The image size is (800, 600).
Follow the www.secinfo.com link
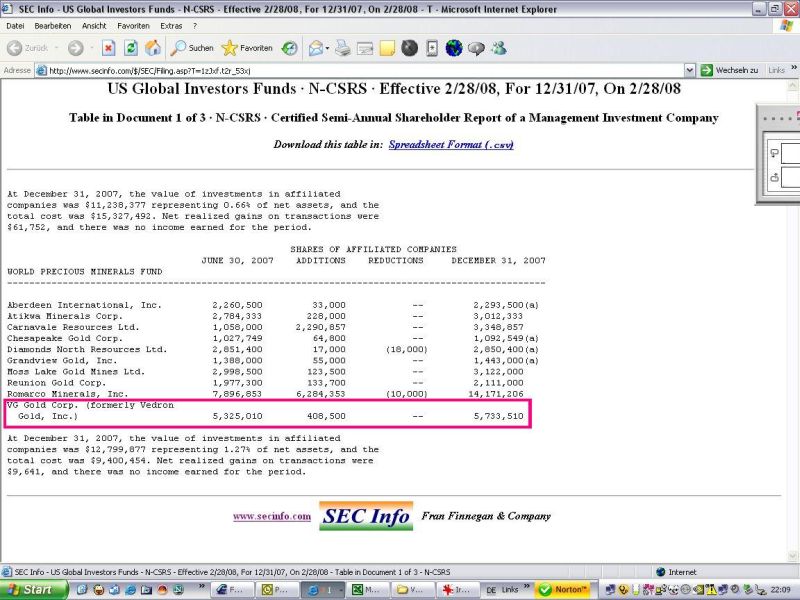pyautogui.click(x=272, y=516)
